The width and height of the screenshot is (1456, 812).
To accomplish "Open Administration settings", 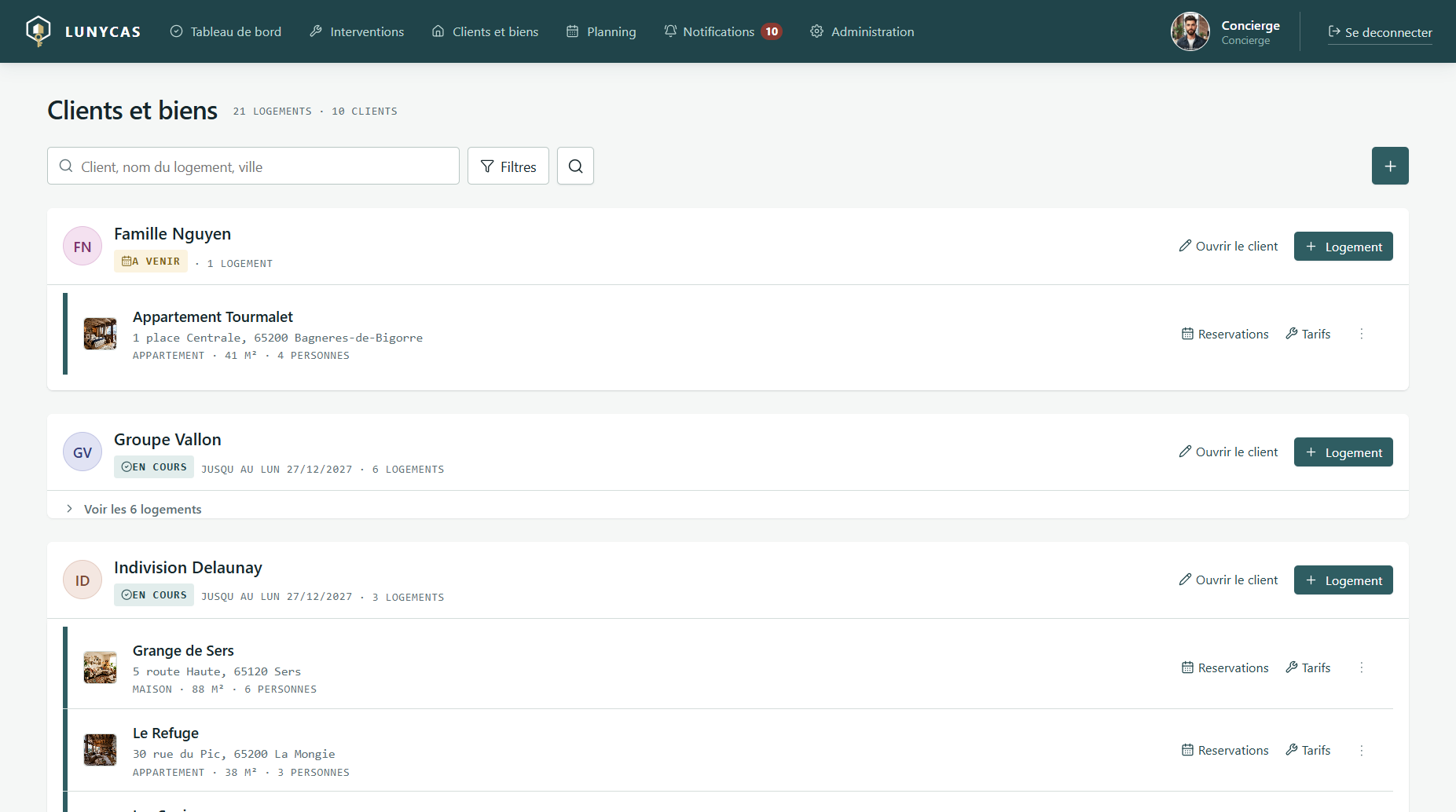I will [862, 31].
